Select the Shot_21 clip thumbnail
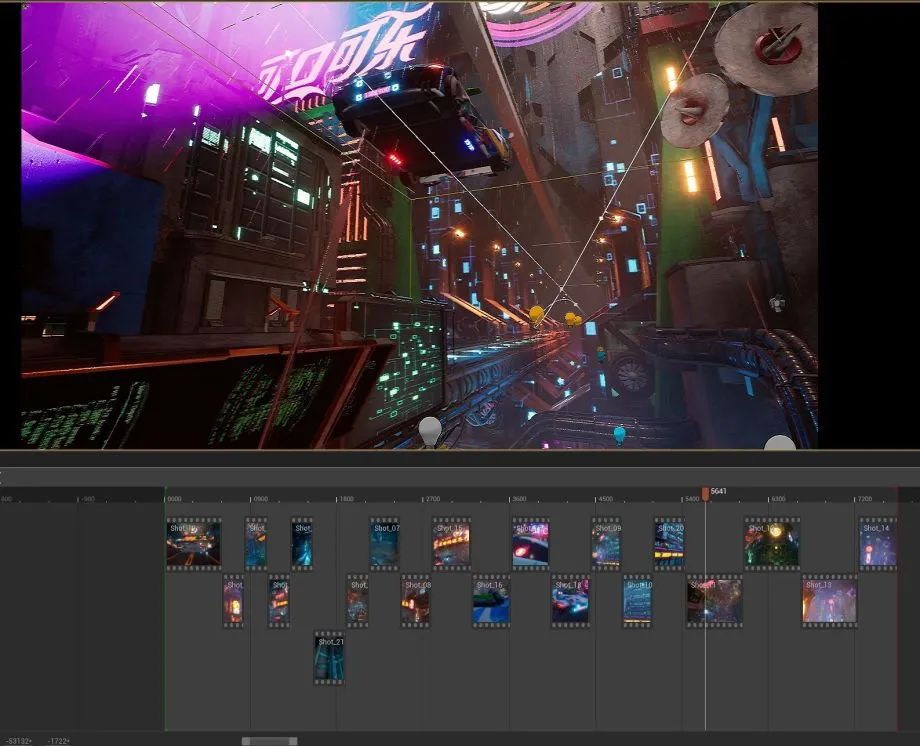This screenshot has width=920, height=746. [x=329, y=658]
